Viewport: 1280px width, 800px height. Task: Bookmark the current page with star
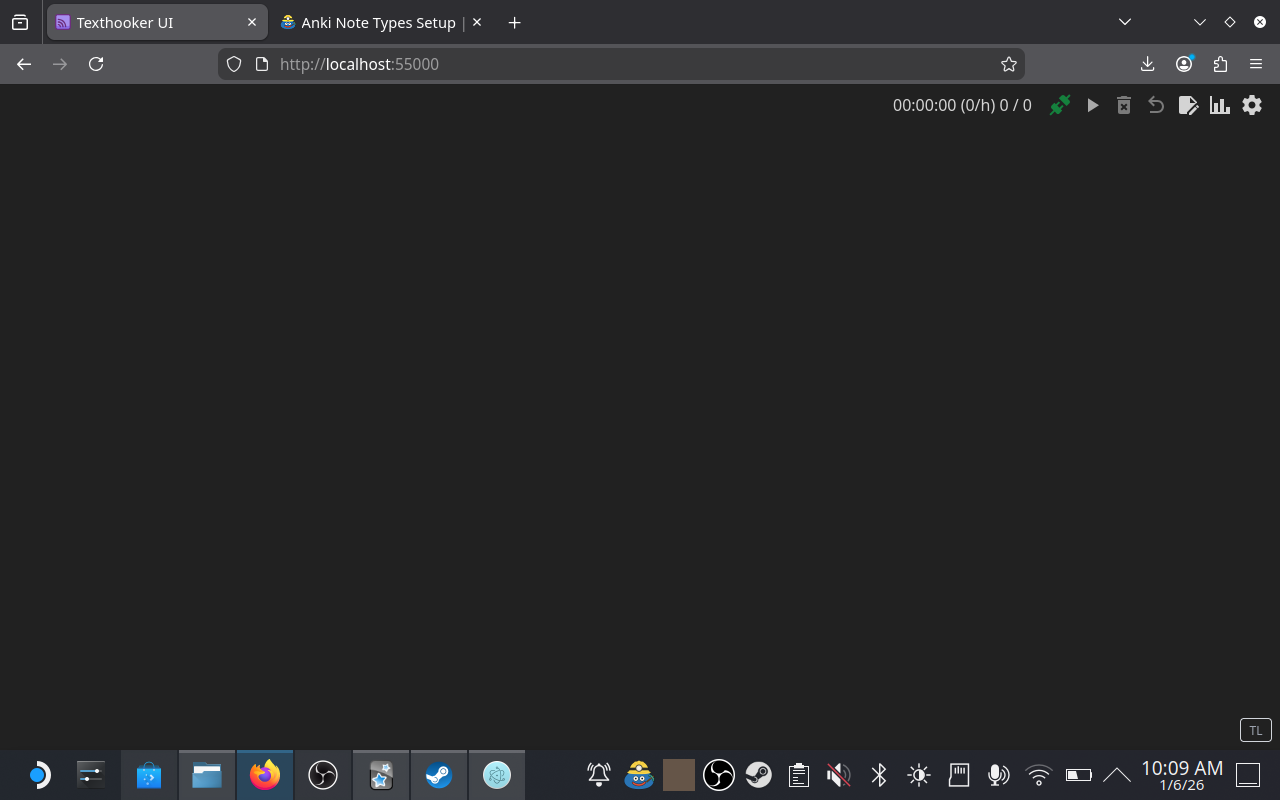(1009, 64)
